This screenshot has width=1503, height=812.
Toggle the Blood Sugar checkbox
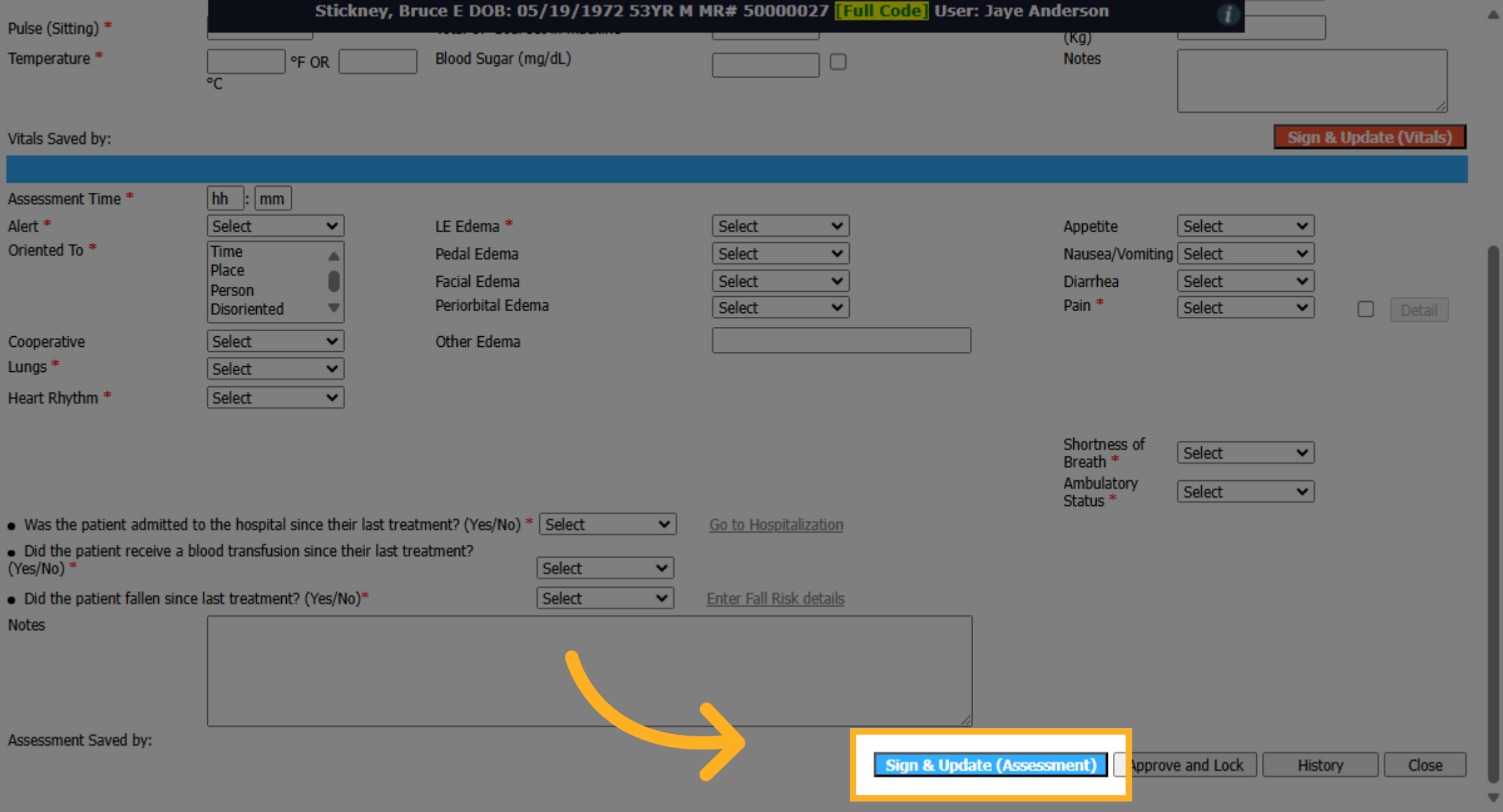tap(838, 62)
